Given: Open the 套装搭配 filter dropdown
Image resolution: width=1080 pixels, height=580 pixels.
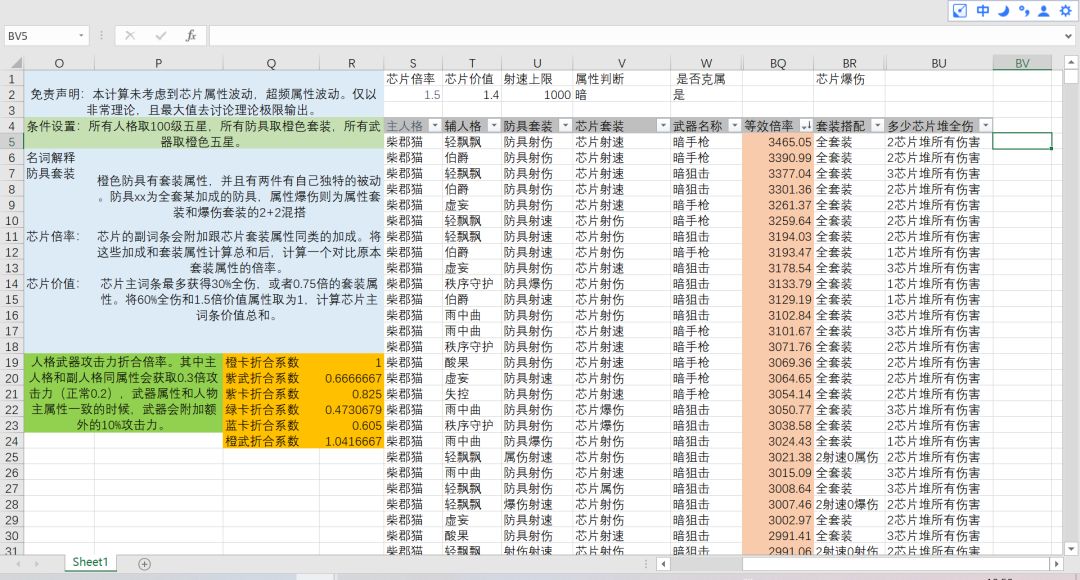Looking at the screenshot, I should point(878,125).
